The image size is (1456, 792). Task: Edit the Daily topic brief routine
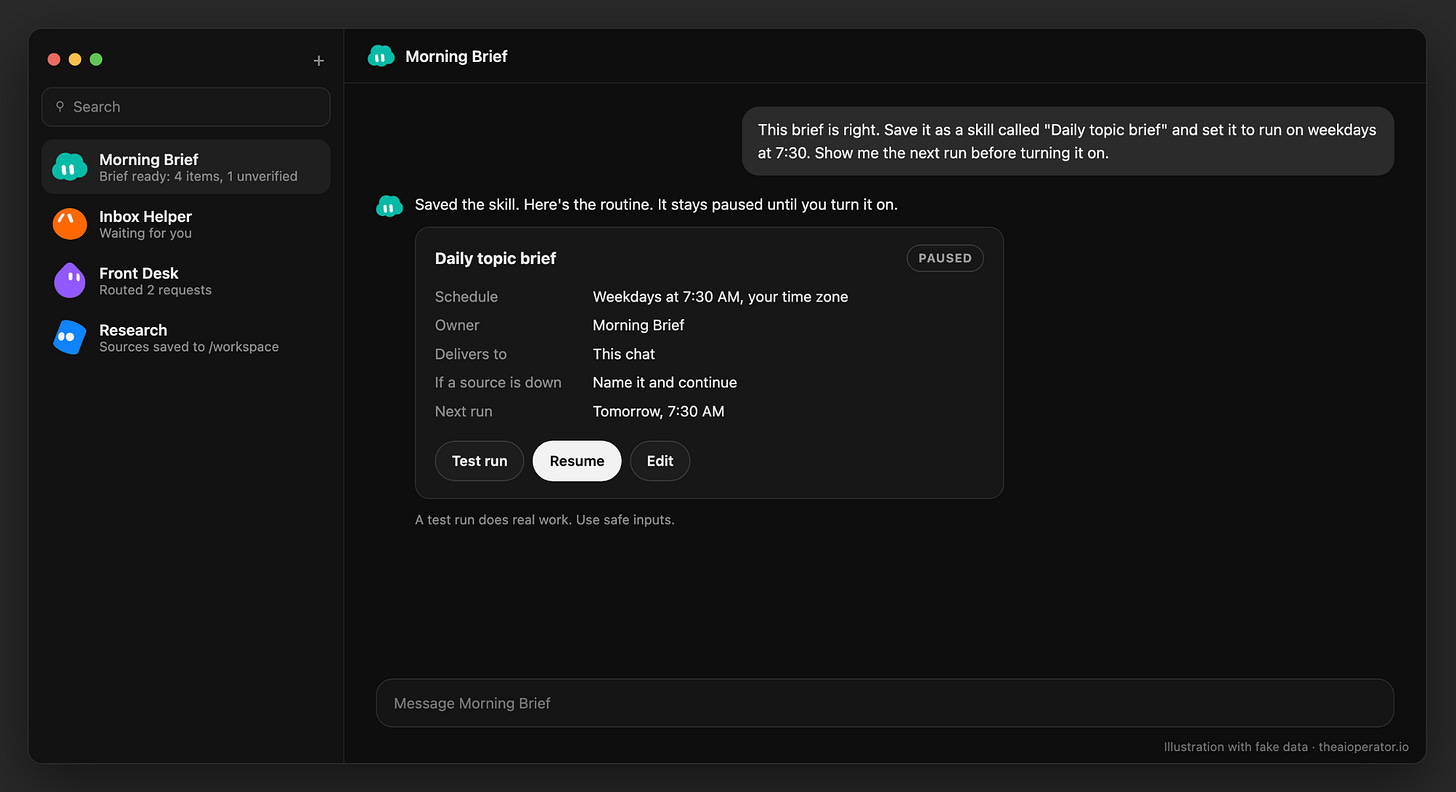tap(660, 461)
